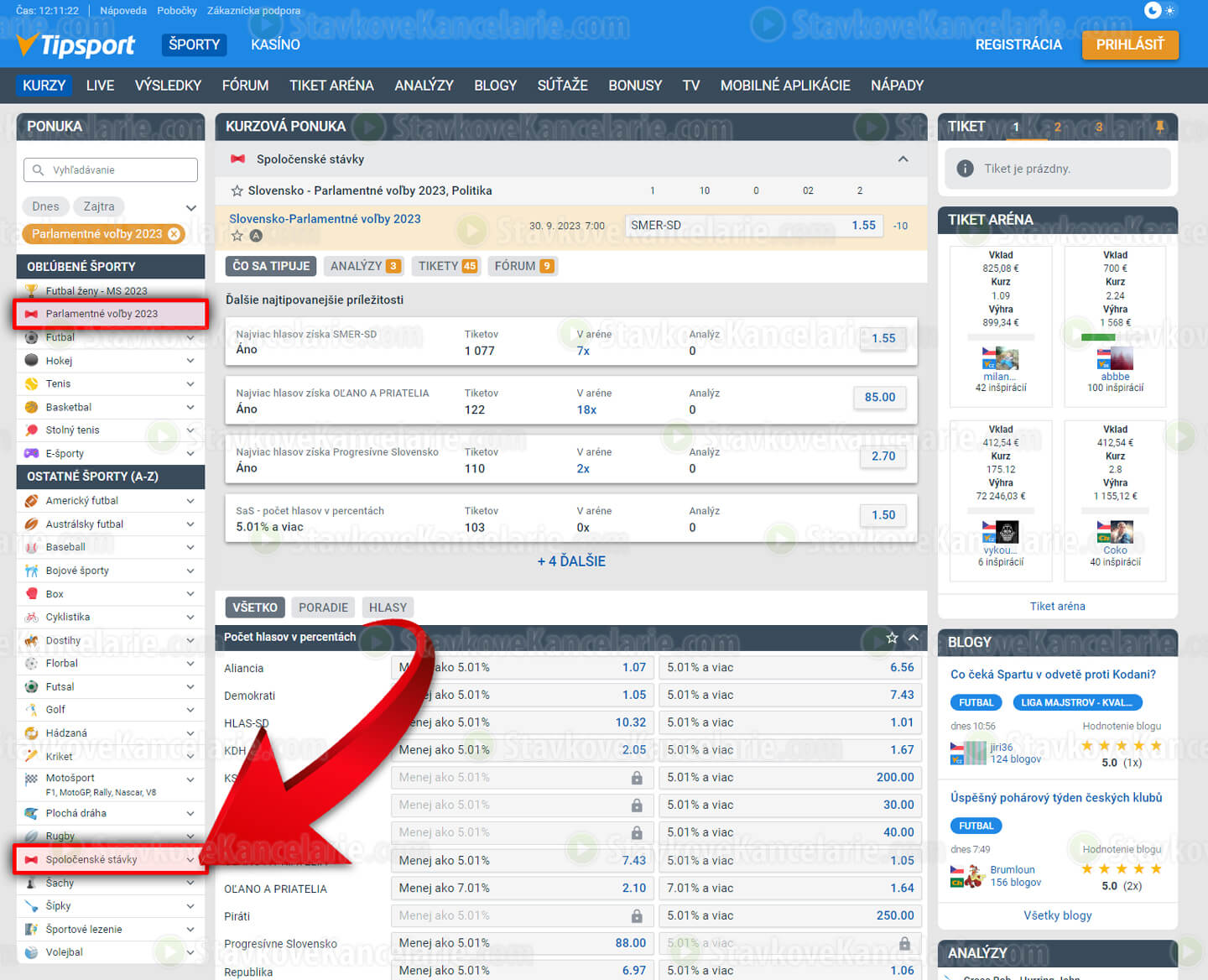Click the Piráti locked odds padlock
1208x980 pixels.
637,916
